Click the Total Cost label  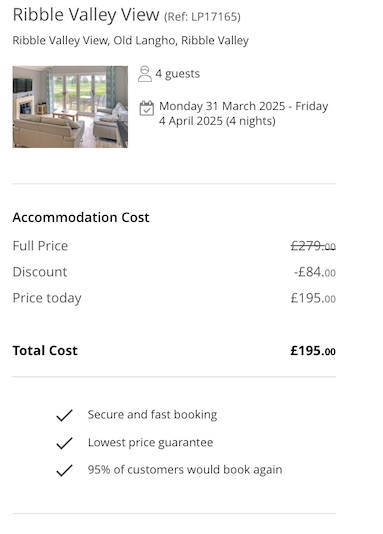(x=45, y=351)
